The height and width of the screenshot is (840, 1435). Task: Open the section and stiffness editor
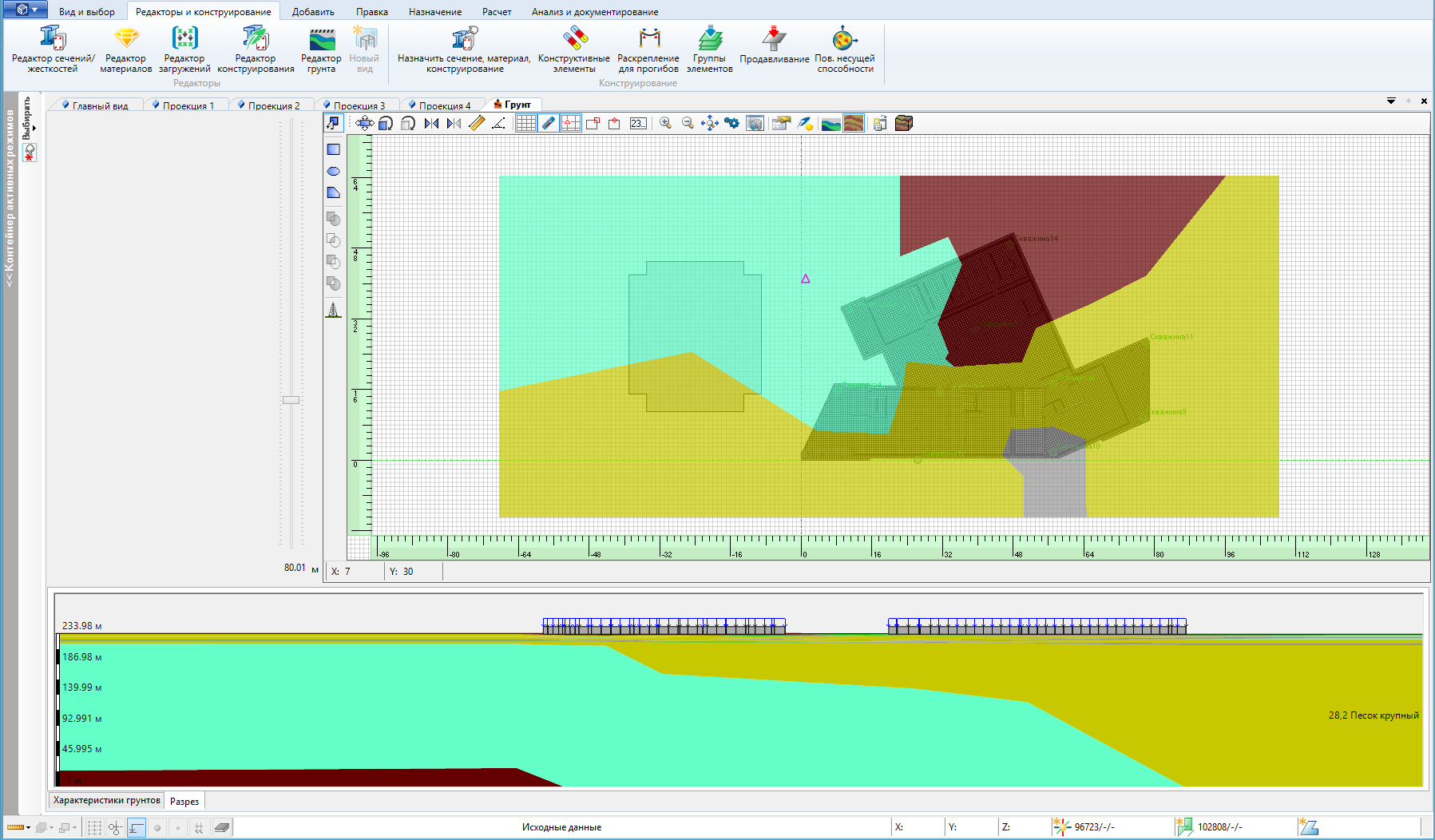[53, 49]
